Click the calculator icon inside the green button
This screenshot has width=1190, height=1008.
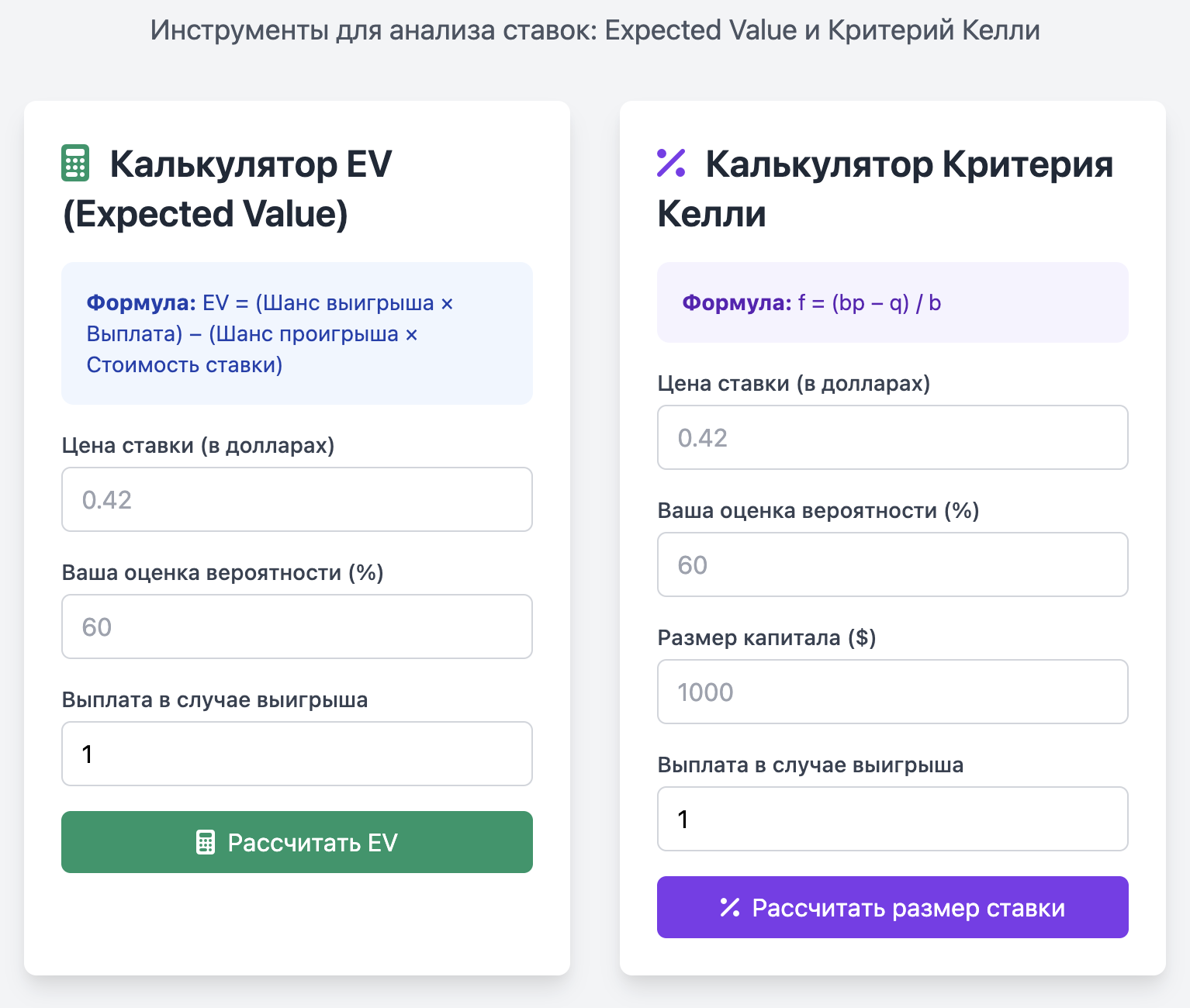[x=206, y=843]
